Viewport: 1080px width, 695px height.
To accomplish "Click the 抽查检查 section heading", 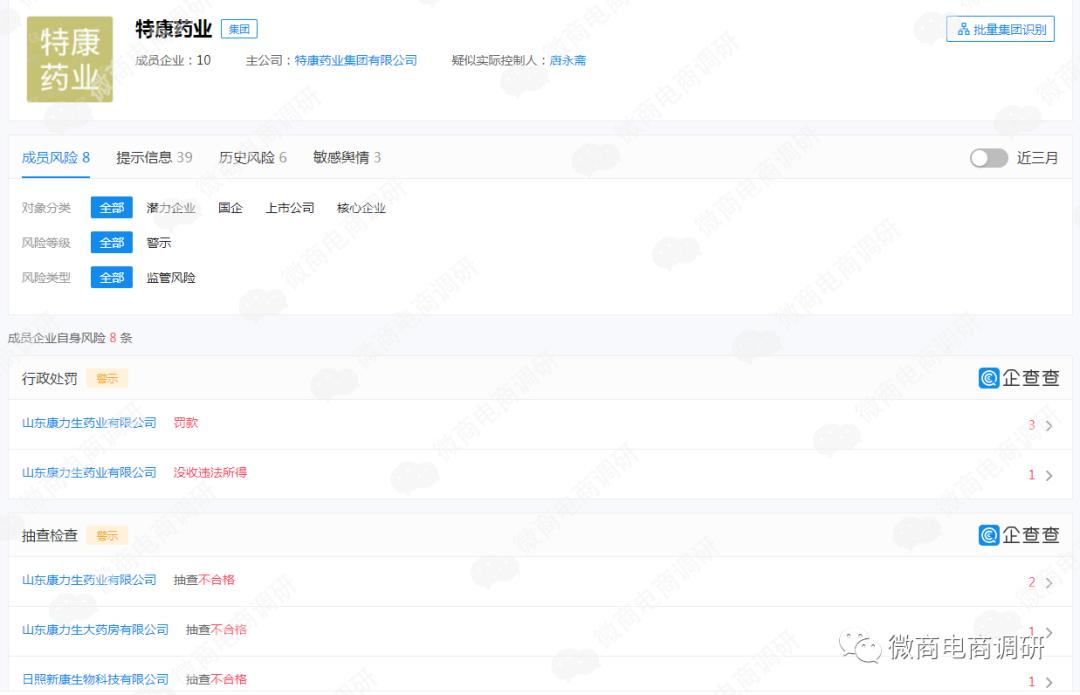I will click(x=50, y=535).
